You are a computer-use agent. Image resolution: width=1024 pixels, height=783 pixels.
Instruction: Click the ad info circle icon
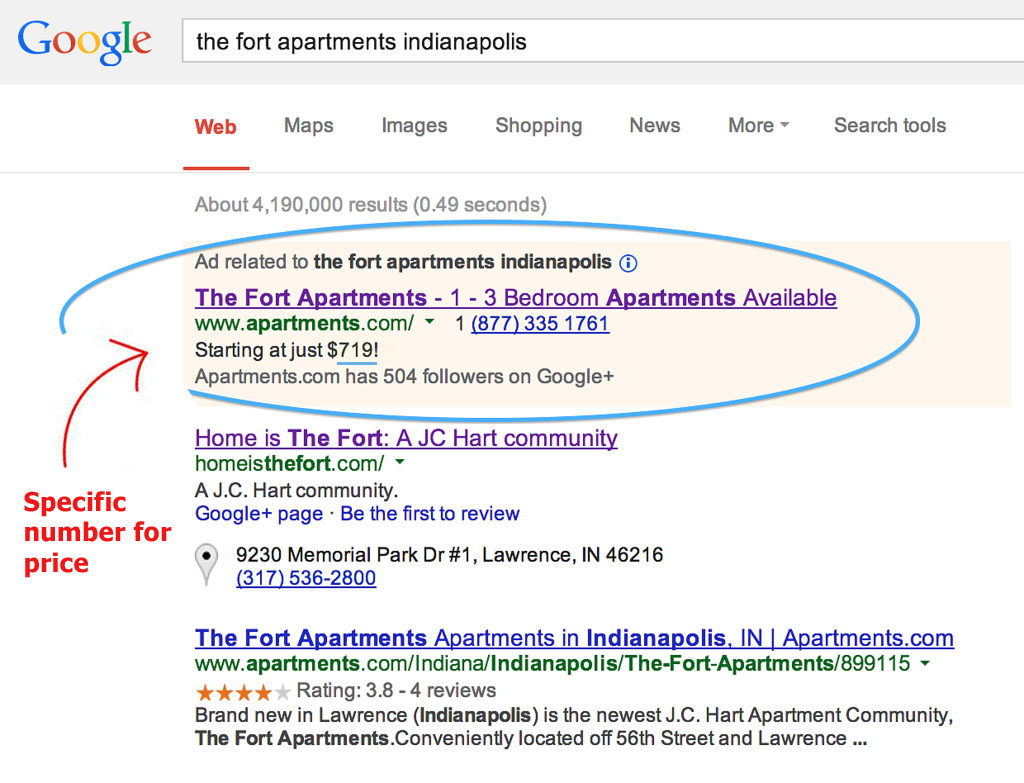tap(628, 263)
